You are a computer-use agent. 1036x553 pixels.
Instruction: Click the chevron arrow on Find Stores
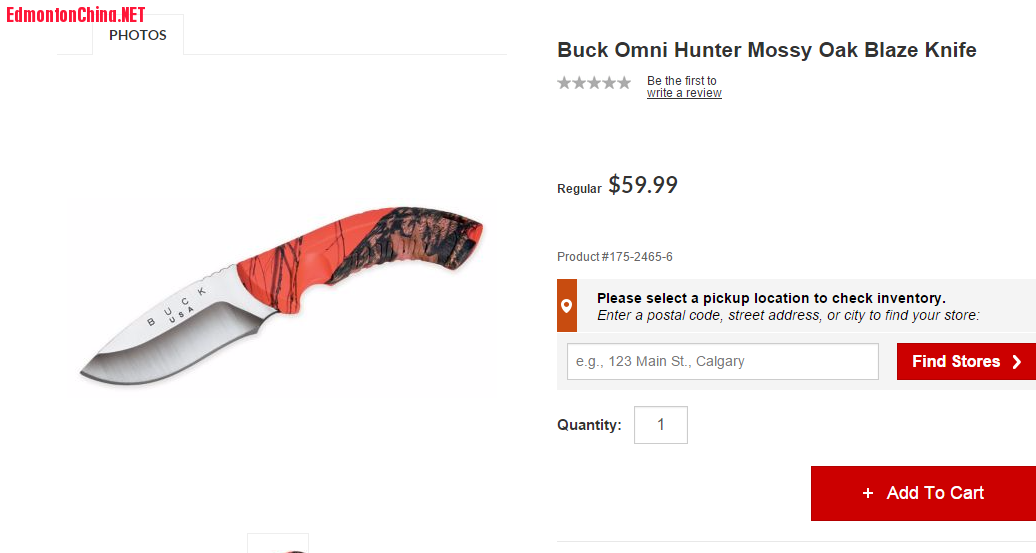[1017, 362]
